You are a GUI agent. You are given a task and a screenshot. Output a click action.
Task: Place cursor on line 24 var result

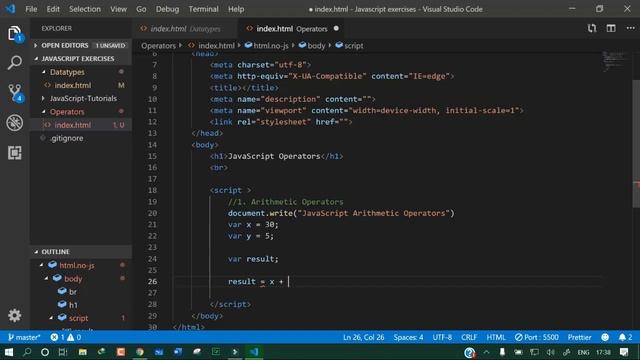pos(253,259)
